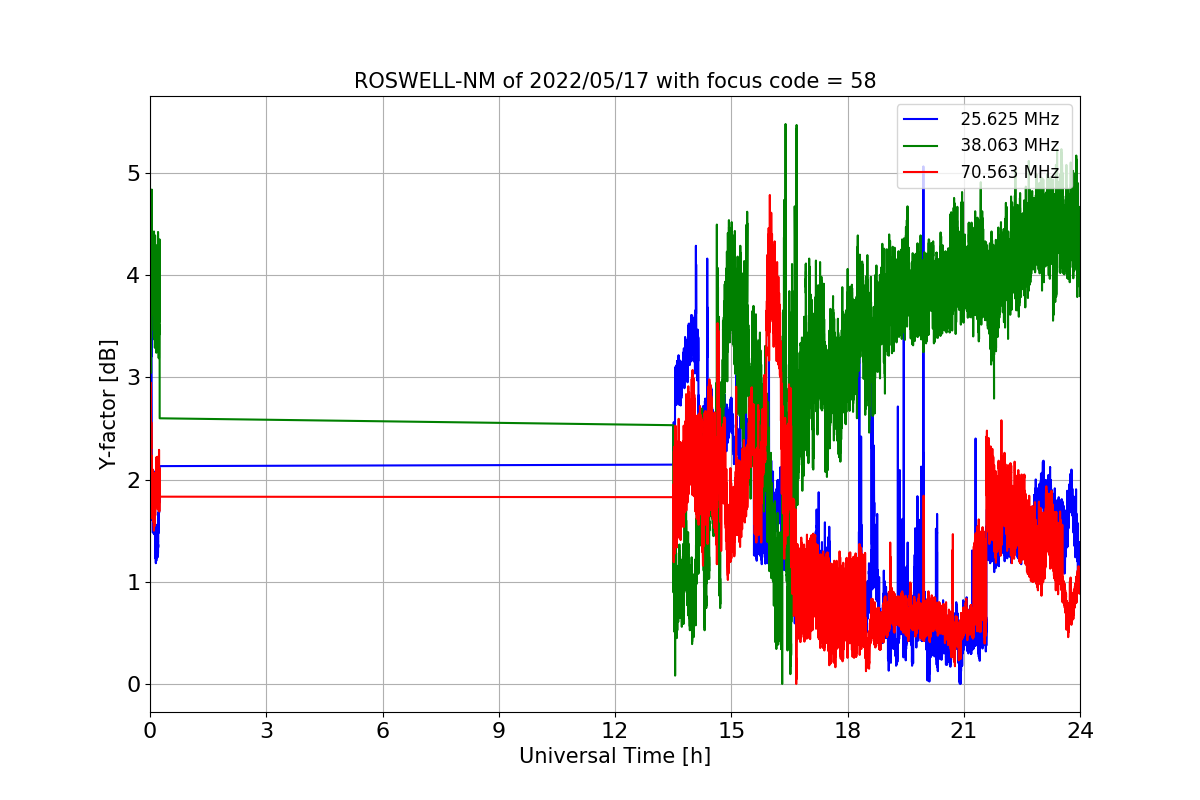The width and height of the screenshot is (1200, 800).
Task: Click the flat blue line segment near 2.1 dB
Action: coord(416,465)
